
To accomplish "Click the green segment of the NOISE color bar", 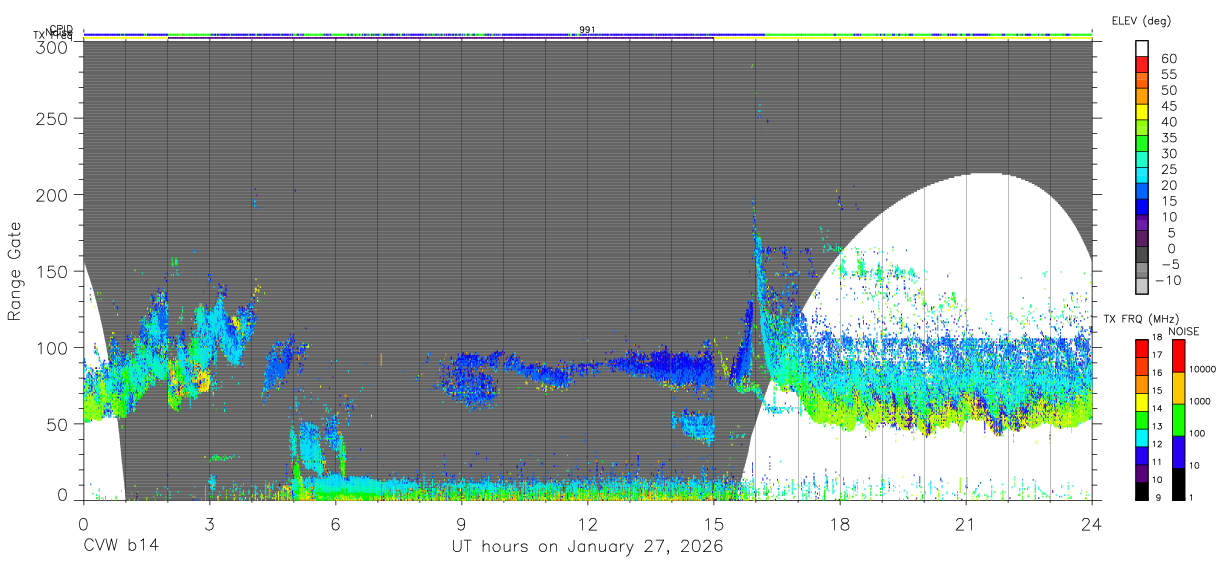I will point(1177,418).
